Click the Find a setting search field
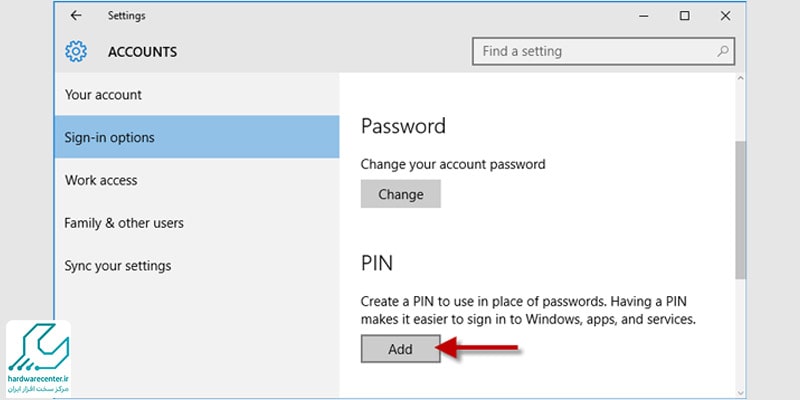800x400 pixels. tap(604, 51)
